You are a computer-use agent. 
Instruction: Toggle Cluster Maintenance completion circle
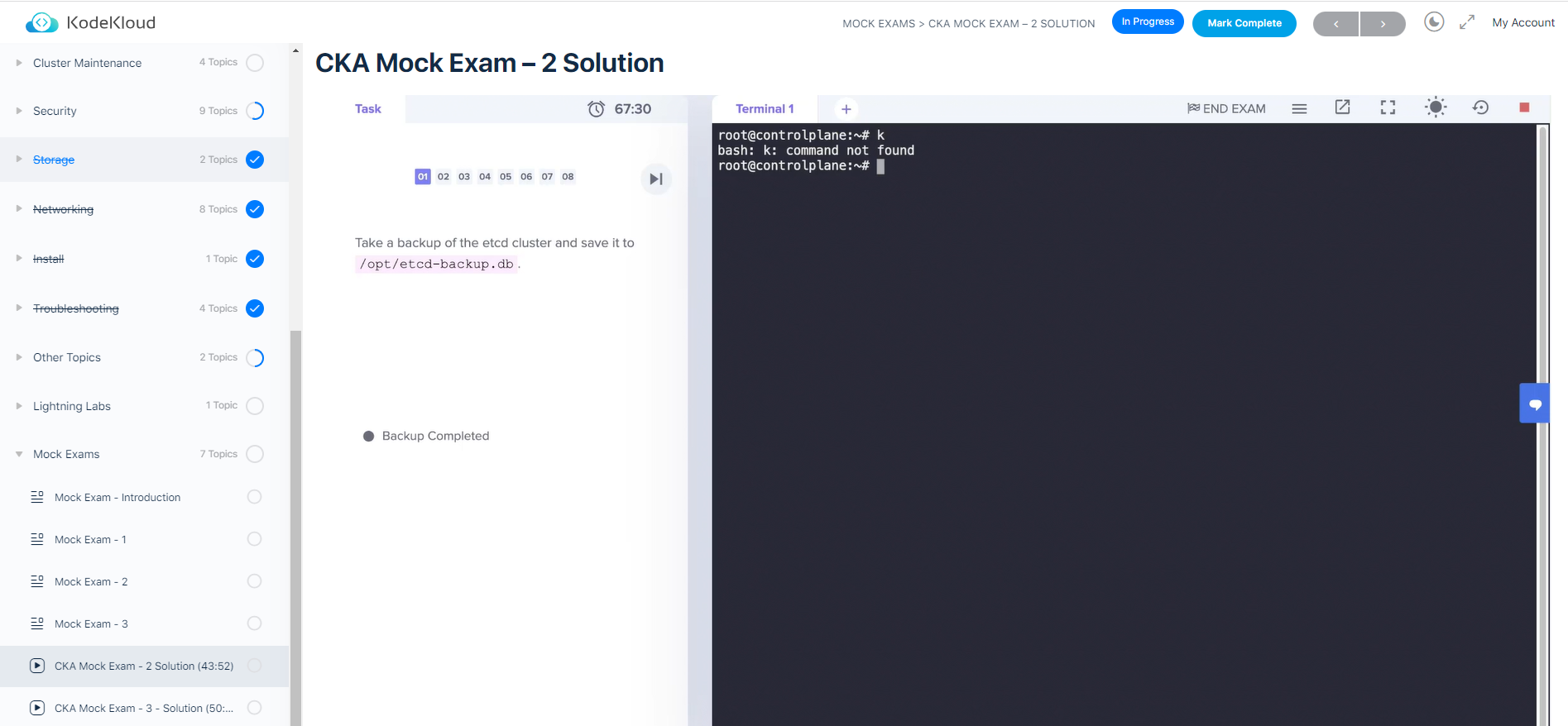255,63
